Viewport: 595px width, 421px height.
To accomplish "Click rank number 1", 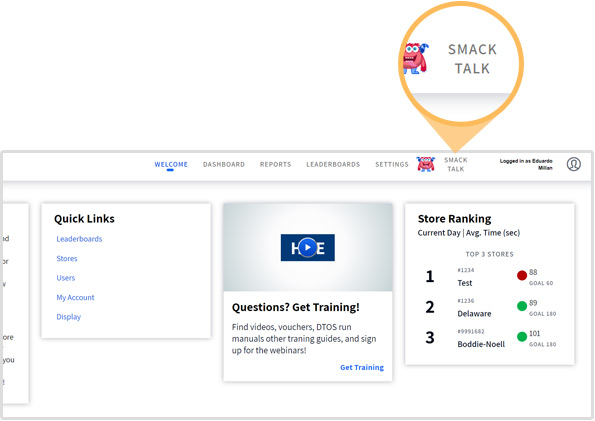I will point(430,276).
